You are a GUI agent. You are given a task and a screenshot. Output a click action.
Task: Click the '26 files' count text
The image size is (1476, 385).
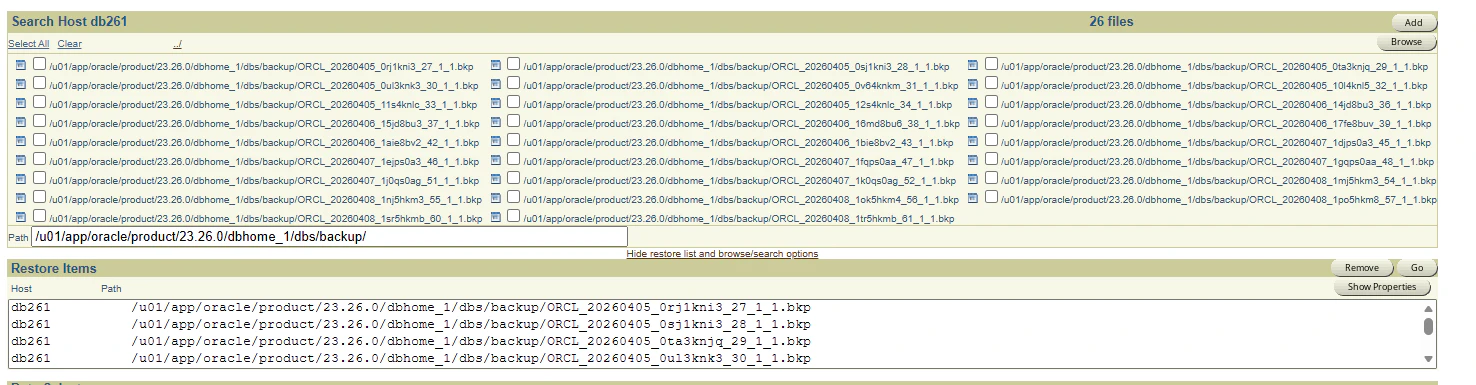coord(1111,21)
